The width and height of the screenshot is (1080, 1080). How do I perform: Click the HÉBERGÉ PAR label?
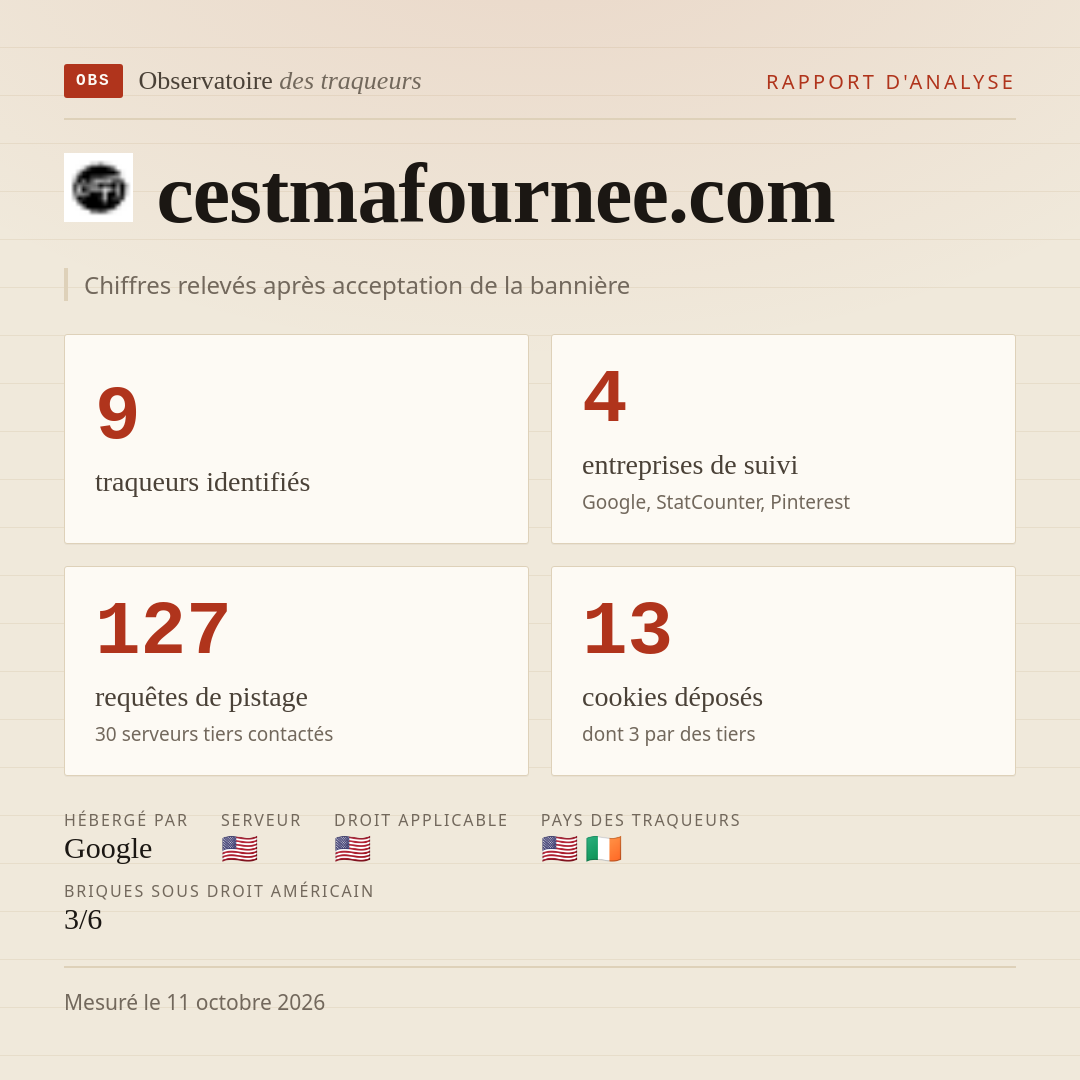126,820
